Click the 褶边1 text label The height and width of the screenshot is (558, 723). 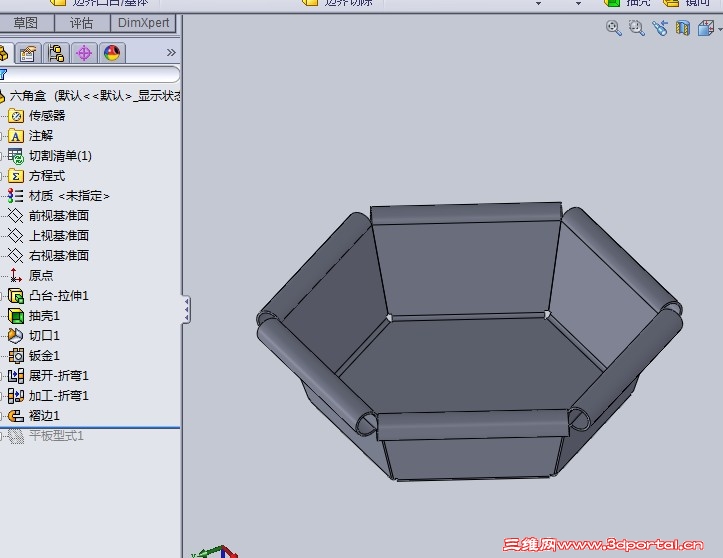pos(44,416)
